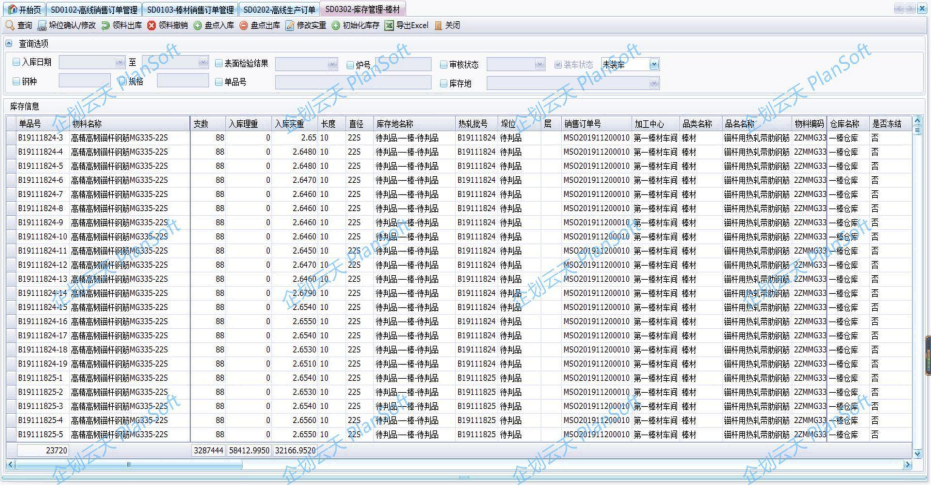931x485 pixels.
Task: Click the footer count 23720
Action: point(42,451)
